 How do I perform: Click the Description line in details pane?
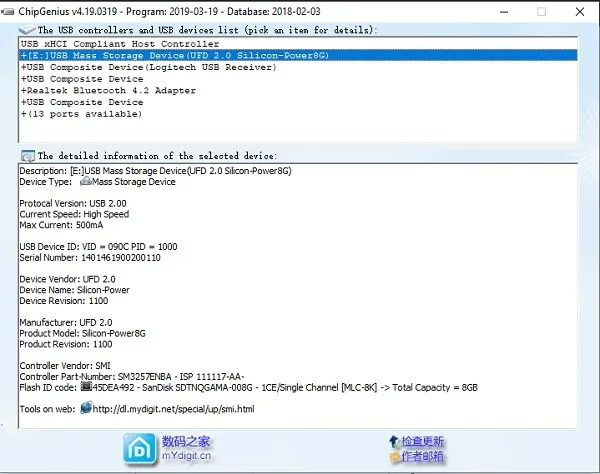pyautogui.click(x=155, y=171)
